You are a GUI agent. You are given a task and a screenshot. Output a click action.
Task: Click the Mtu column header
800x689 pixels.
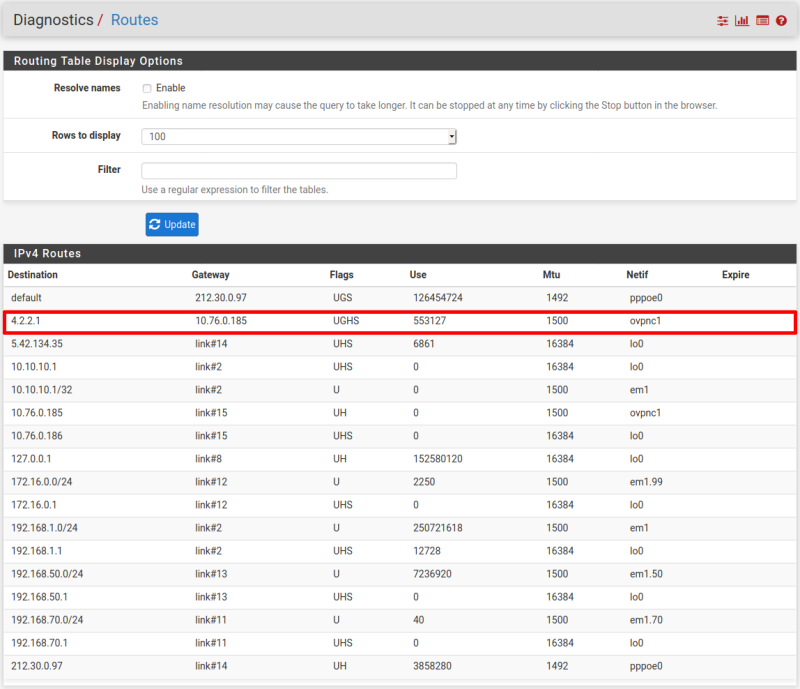551,275
